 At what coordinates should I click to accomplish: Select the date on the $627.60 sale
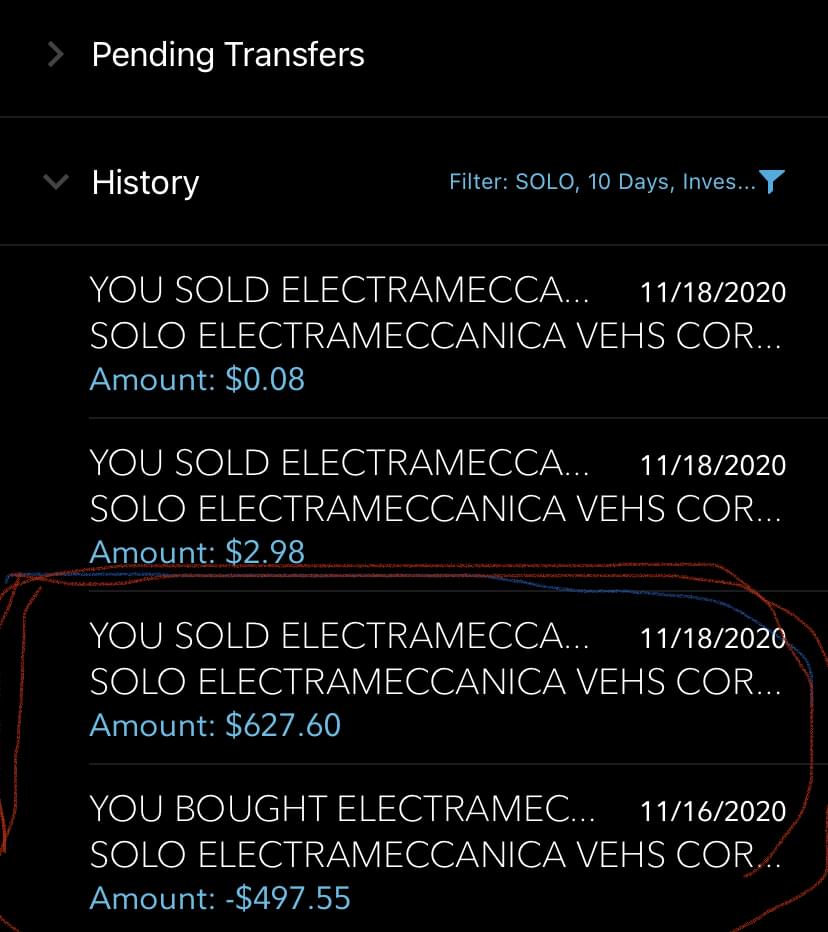[x=713, y=638]
